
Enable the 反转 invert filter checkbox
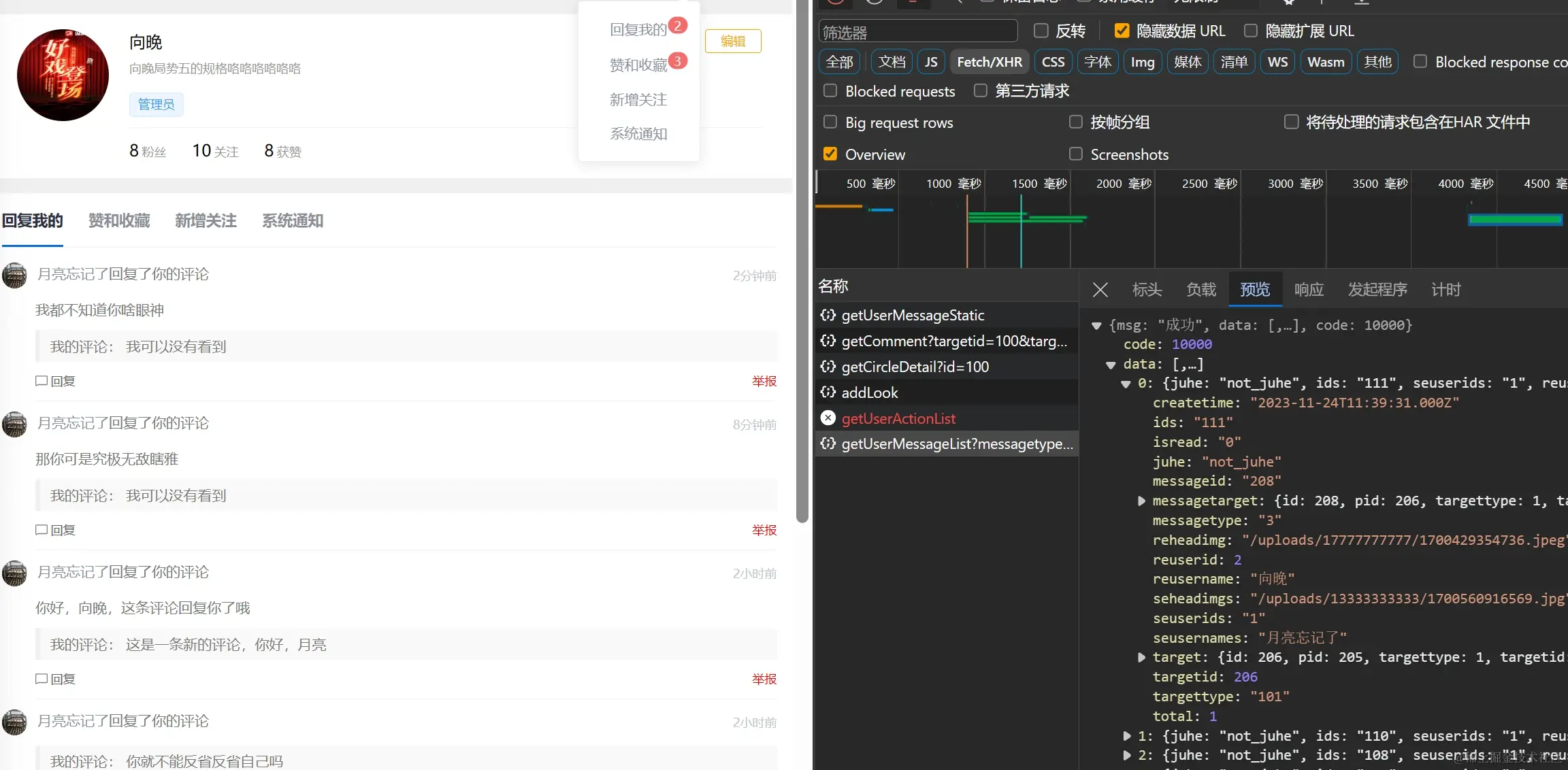coord(1041,31)
